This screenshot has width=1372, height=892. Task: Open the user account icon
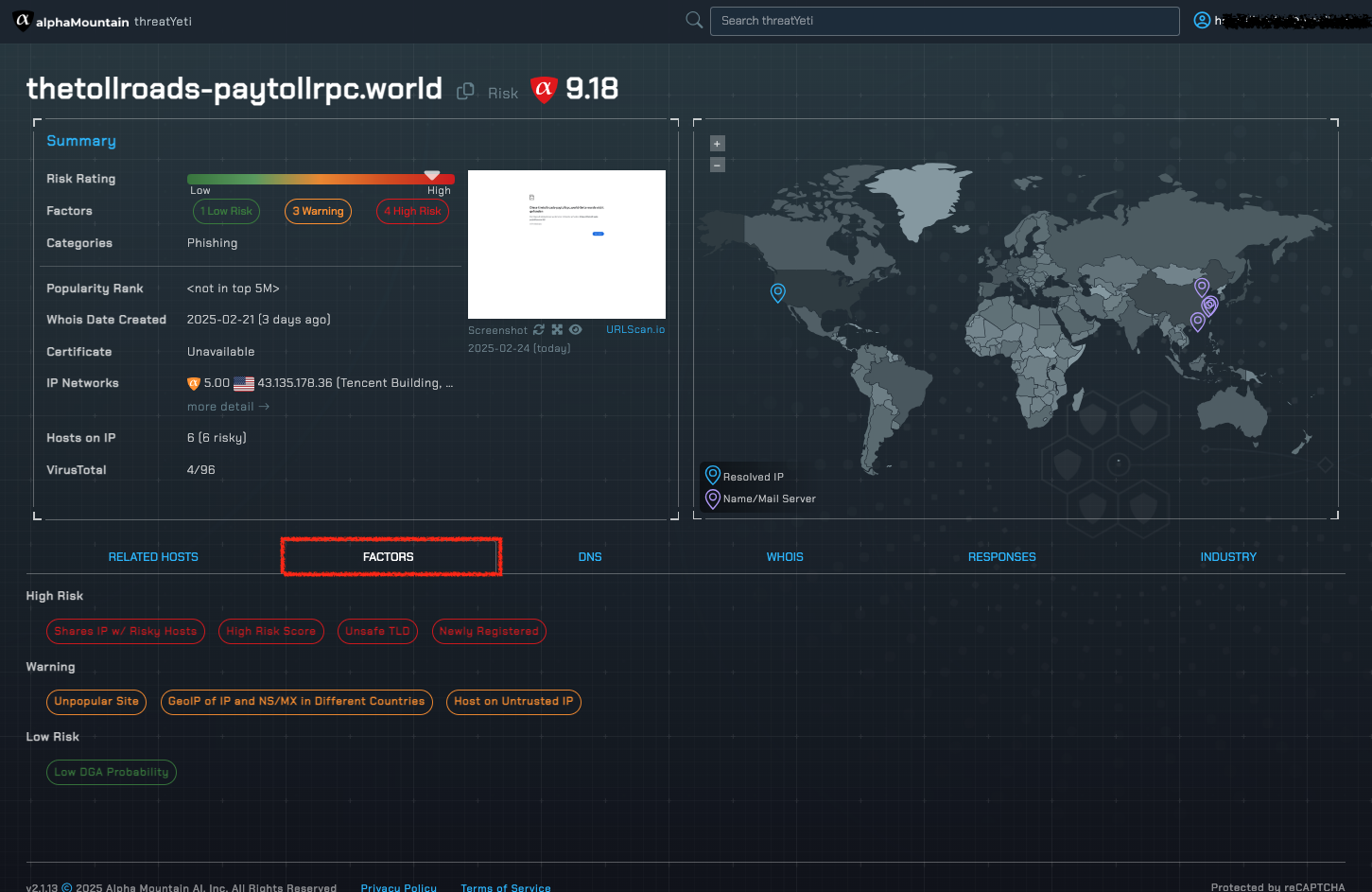click(x=1202, y=20)
